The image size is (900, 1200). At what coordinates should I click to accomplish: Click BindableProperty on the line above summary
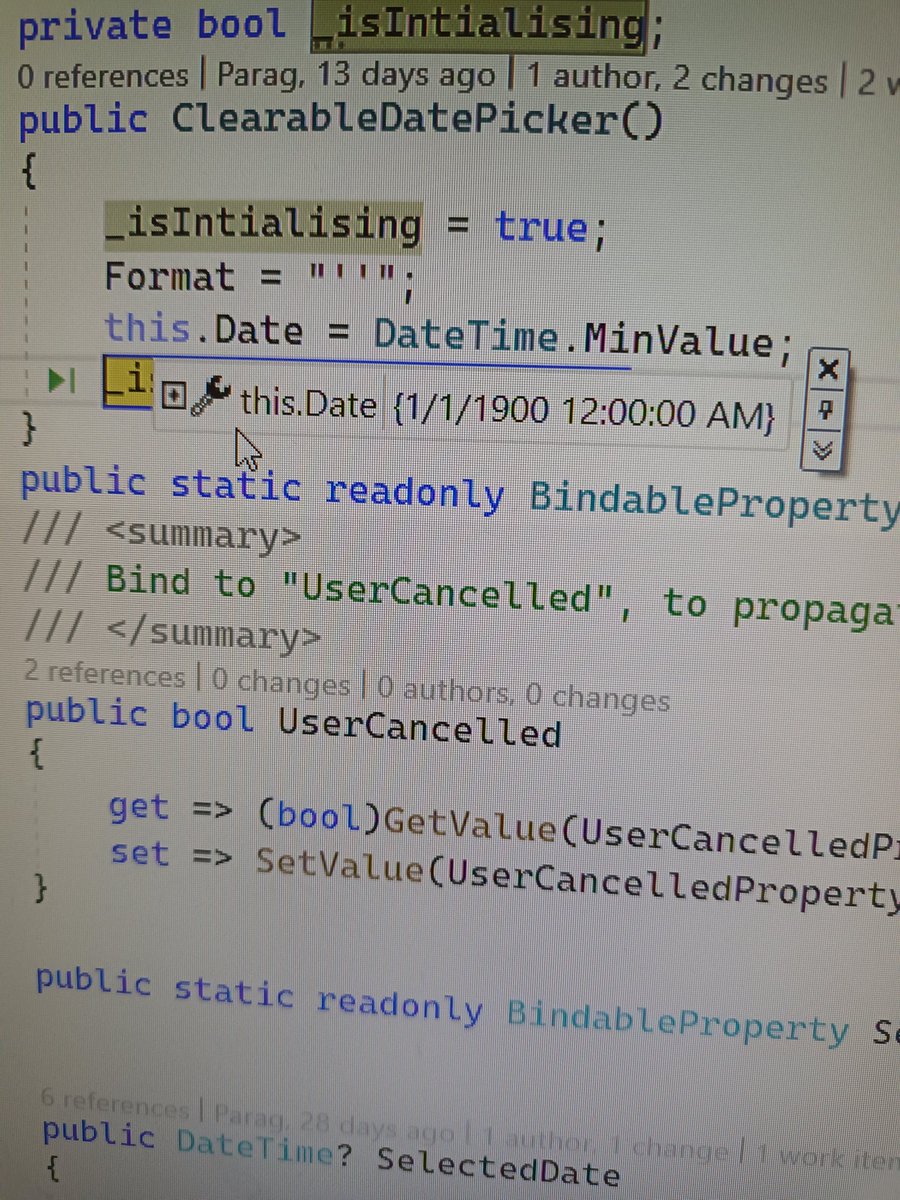click(x=714, y=502)
